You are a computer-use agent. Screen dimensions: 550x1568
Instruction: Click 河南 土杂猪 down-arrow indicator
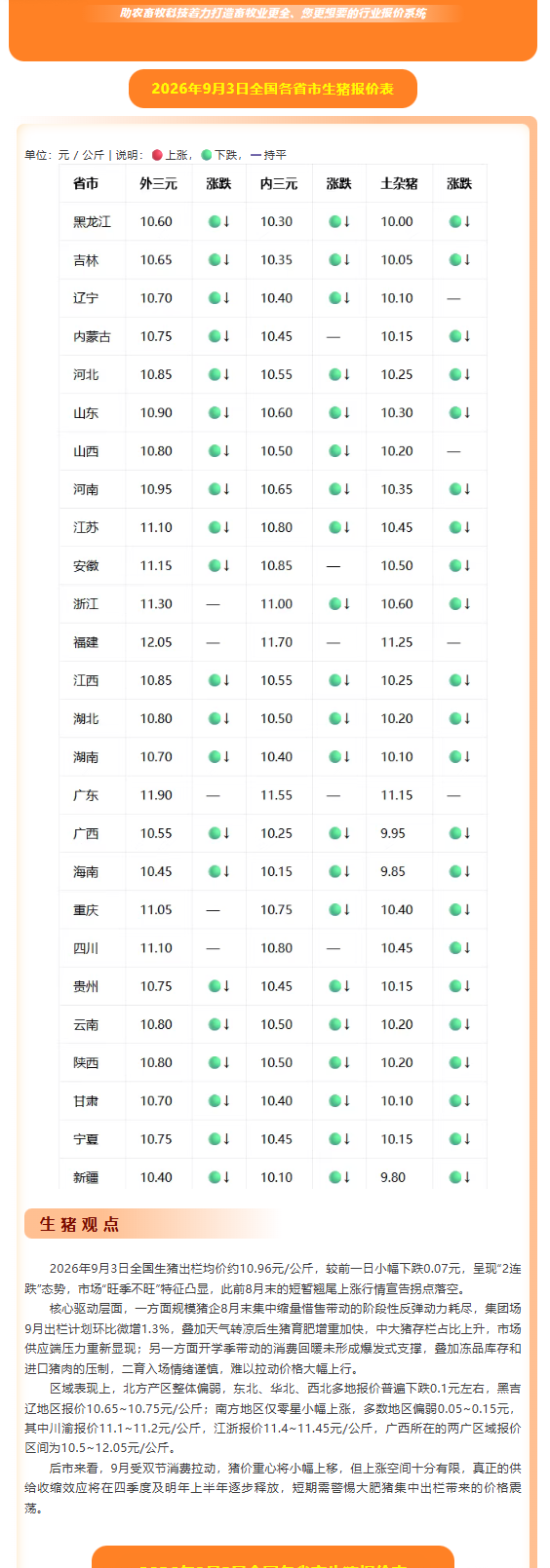(x=459, y=488)
